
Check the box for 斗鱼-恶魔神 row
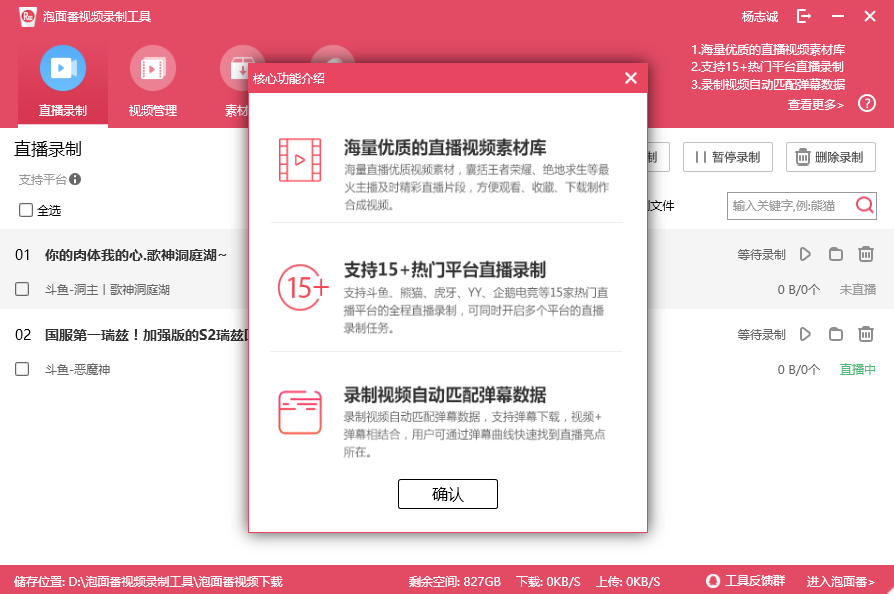tap(22, 369)
